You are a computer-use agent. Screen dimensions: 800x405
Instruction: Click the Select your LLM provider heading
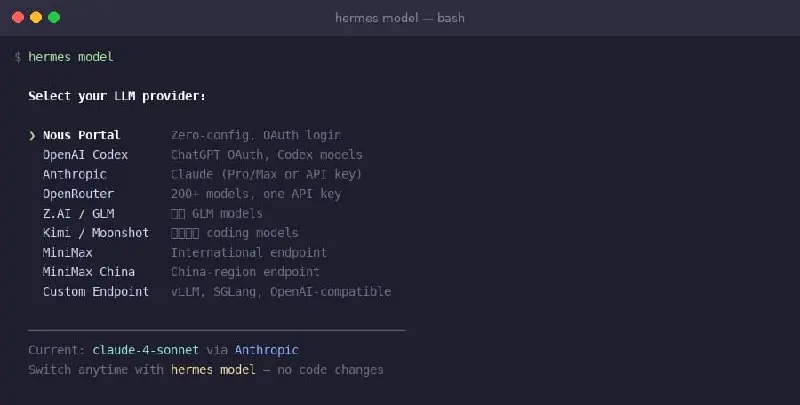click(x=117, y=96)
